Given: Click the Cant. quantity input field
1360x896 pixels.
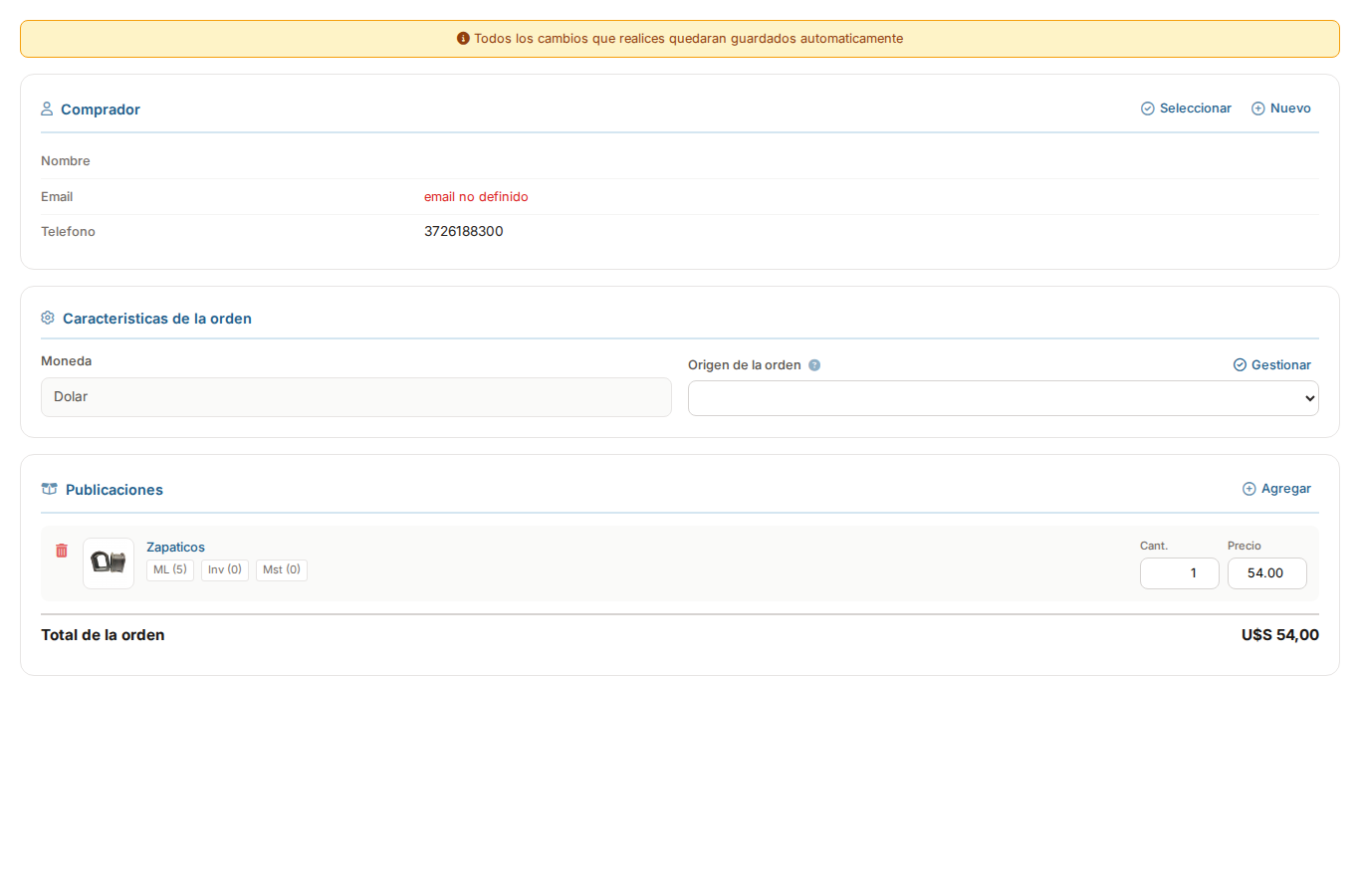Looking at the screenshot, I should coord(1179,572).
